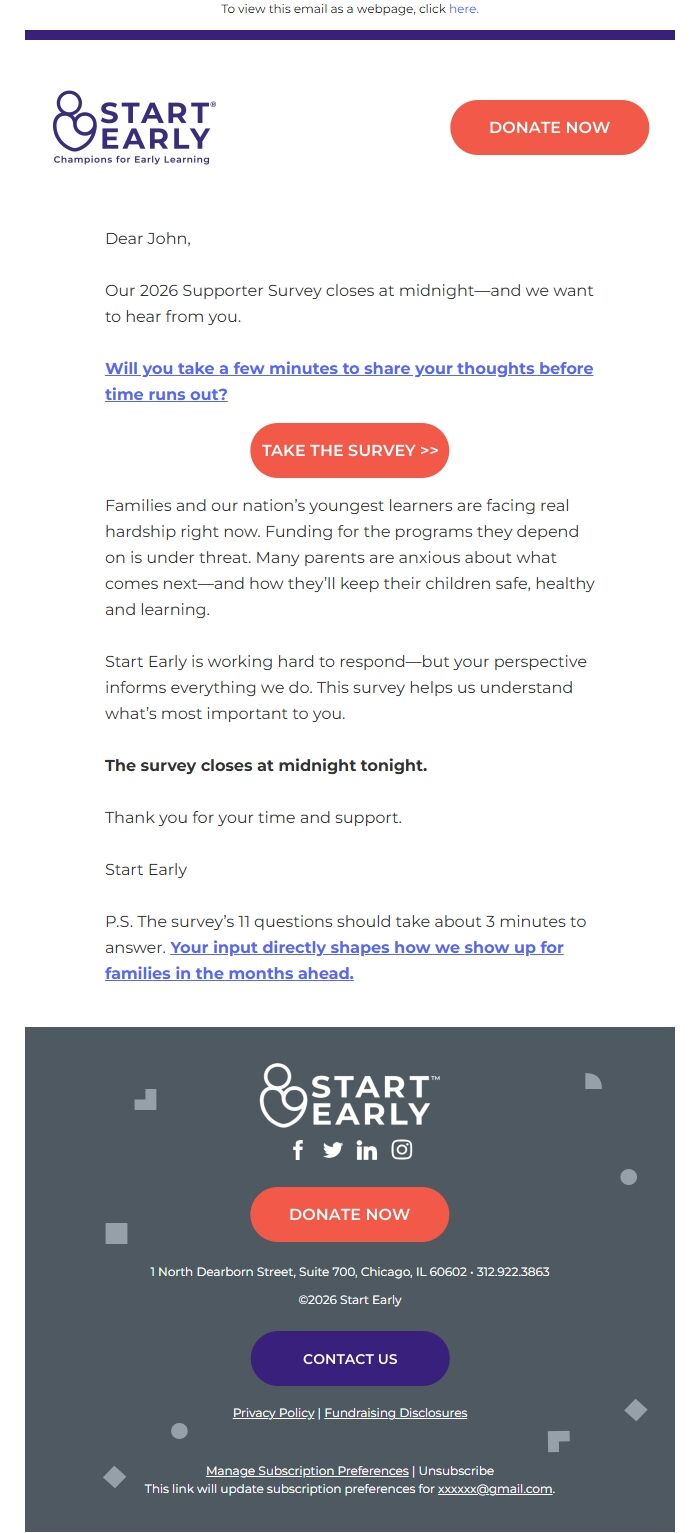Click the Twitter bird icon

332,1150
